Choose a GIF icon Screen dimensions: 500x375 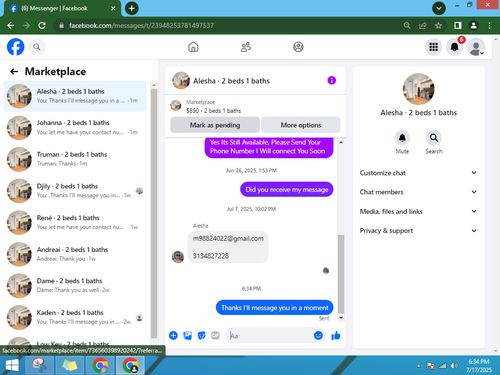point(215,335)
